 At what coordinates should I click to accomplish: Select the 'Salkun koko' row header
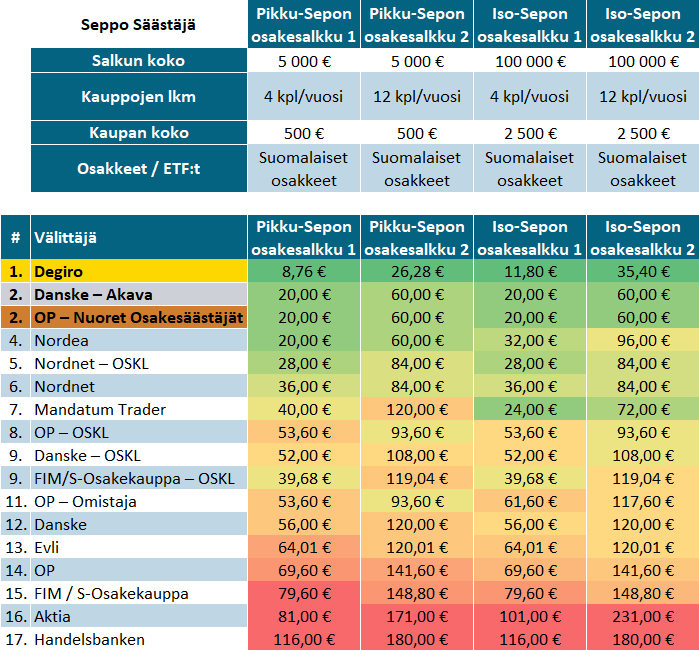(x=139, y=61)
